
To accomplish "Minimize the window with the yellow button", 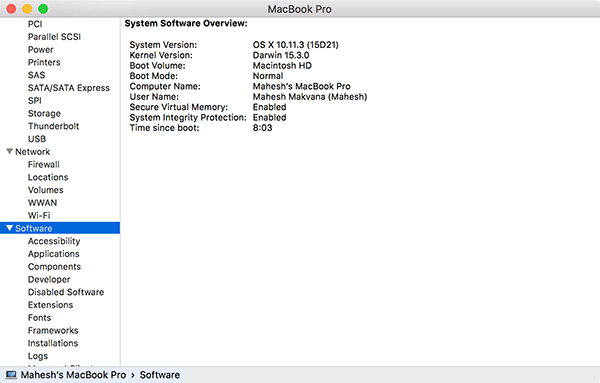I will click(x=27, y=9).
